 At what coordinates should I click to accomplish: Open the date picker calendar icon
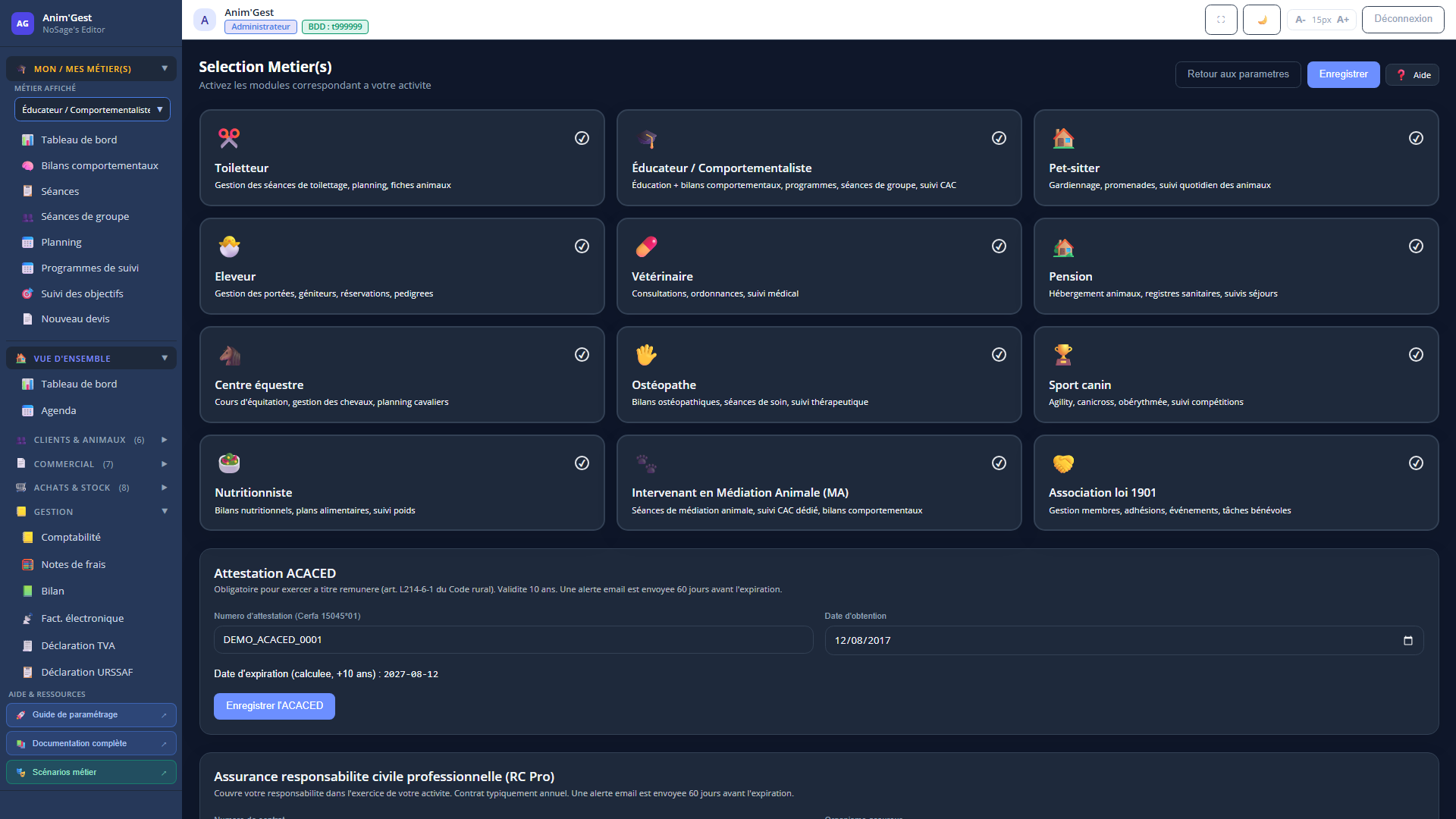coord(1408,641)
